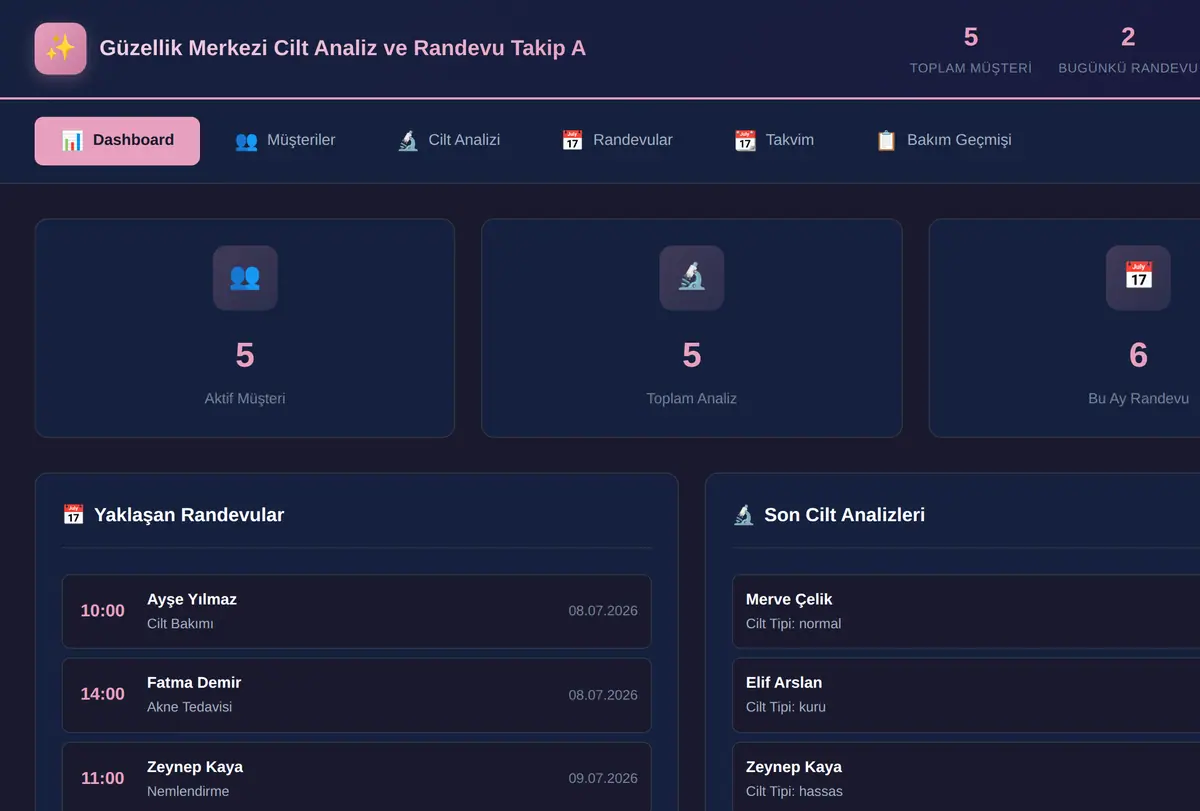Viewport: 1200px width, 811px height.
Task: Open the Takvim tab
Action: 774,141
